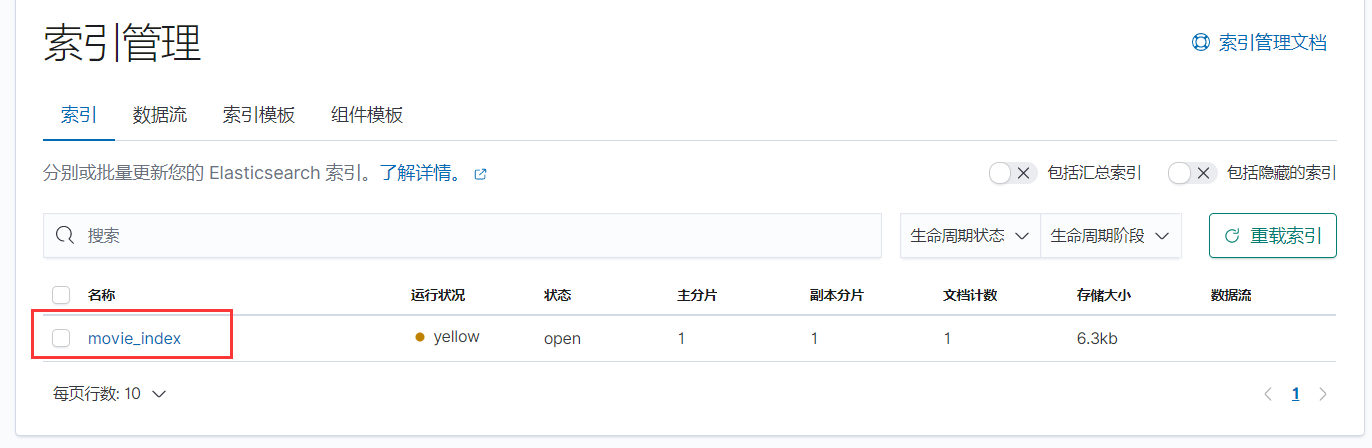Go to next page arrow

click(1323, 394)
